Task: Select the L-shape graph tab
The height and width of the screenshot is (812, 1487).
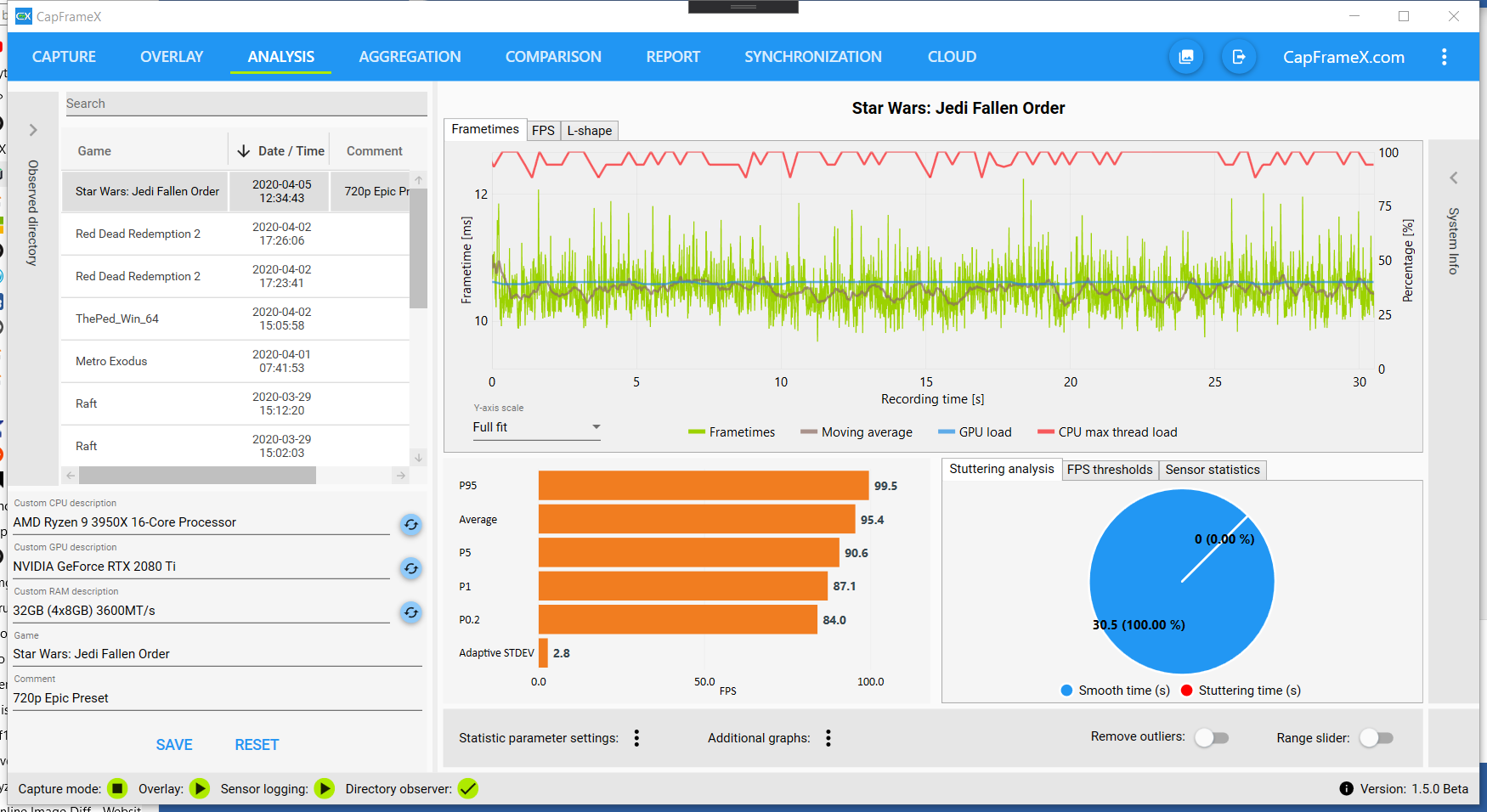Action: (x=590, y=131)
